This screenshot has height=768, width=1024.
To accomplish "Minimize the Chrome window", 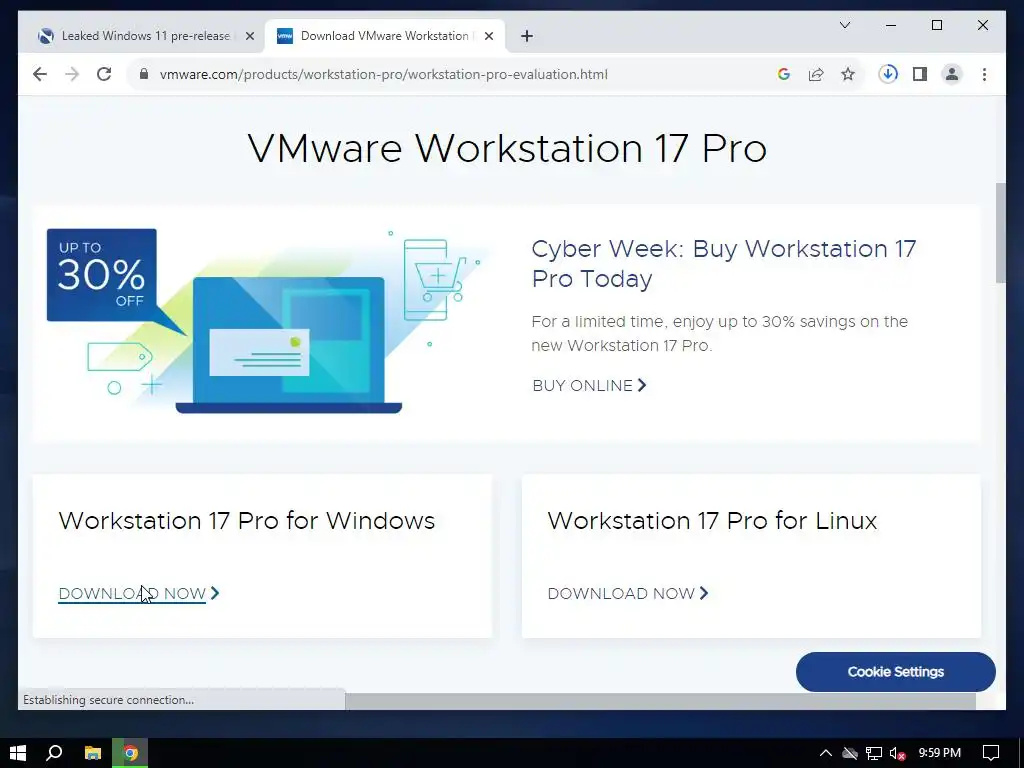I will coord(891,25).
